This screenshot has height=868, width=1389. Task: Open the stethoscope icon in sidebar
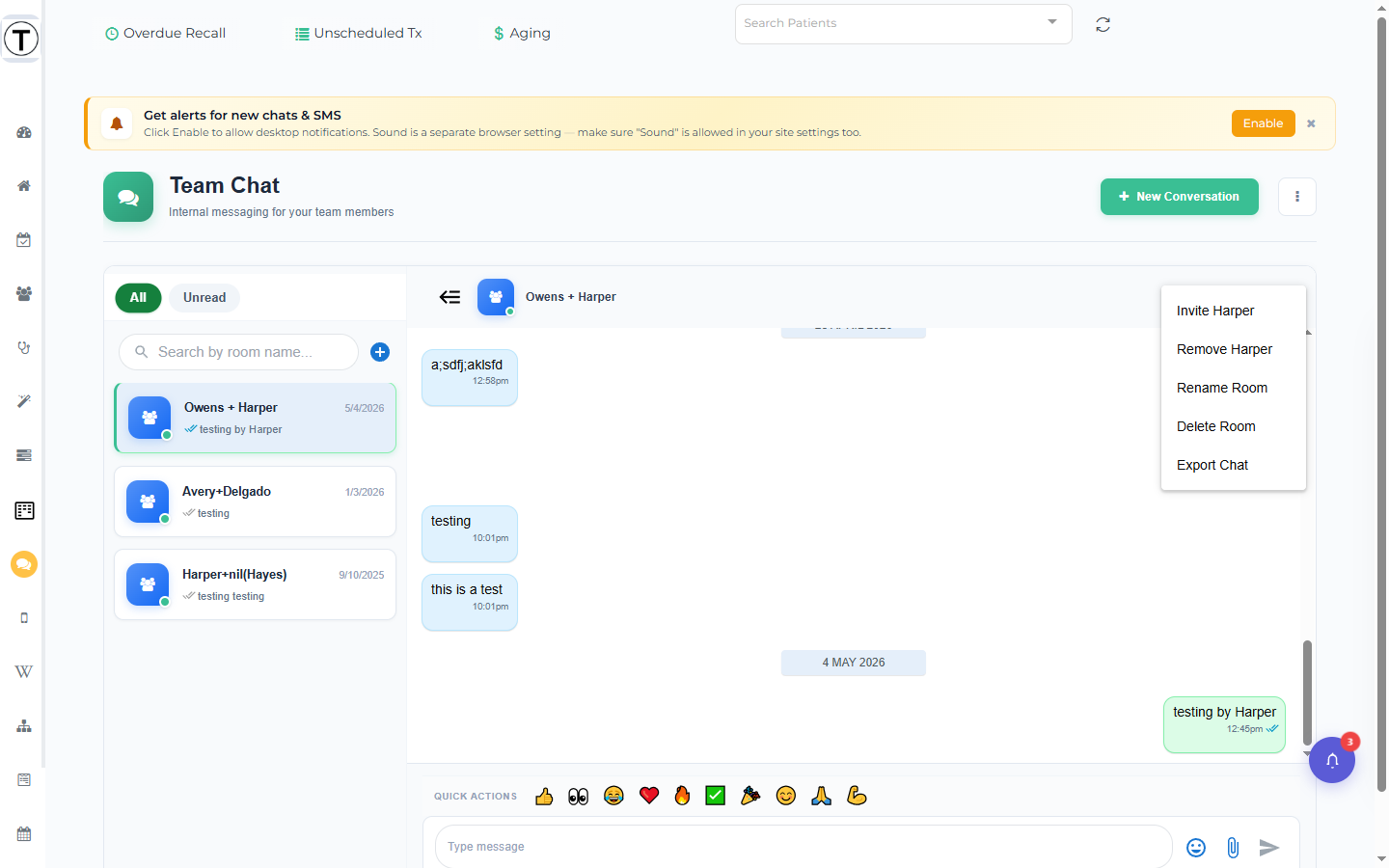pyautogui.click(x=24, y=348)
